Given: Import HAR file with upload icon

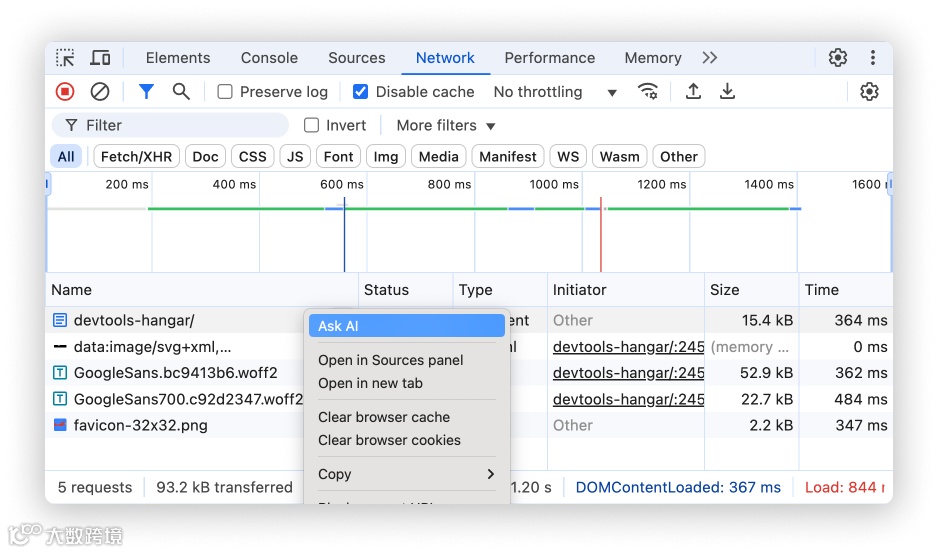Looking at the screenshot, I should click(x=693, y=92).
